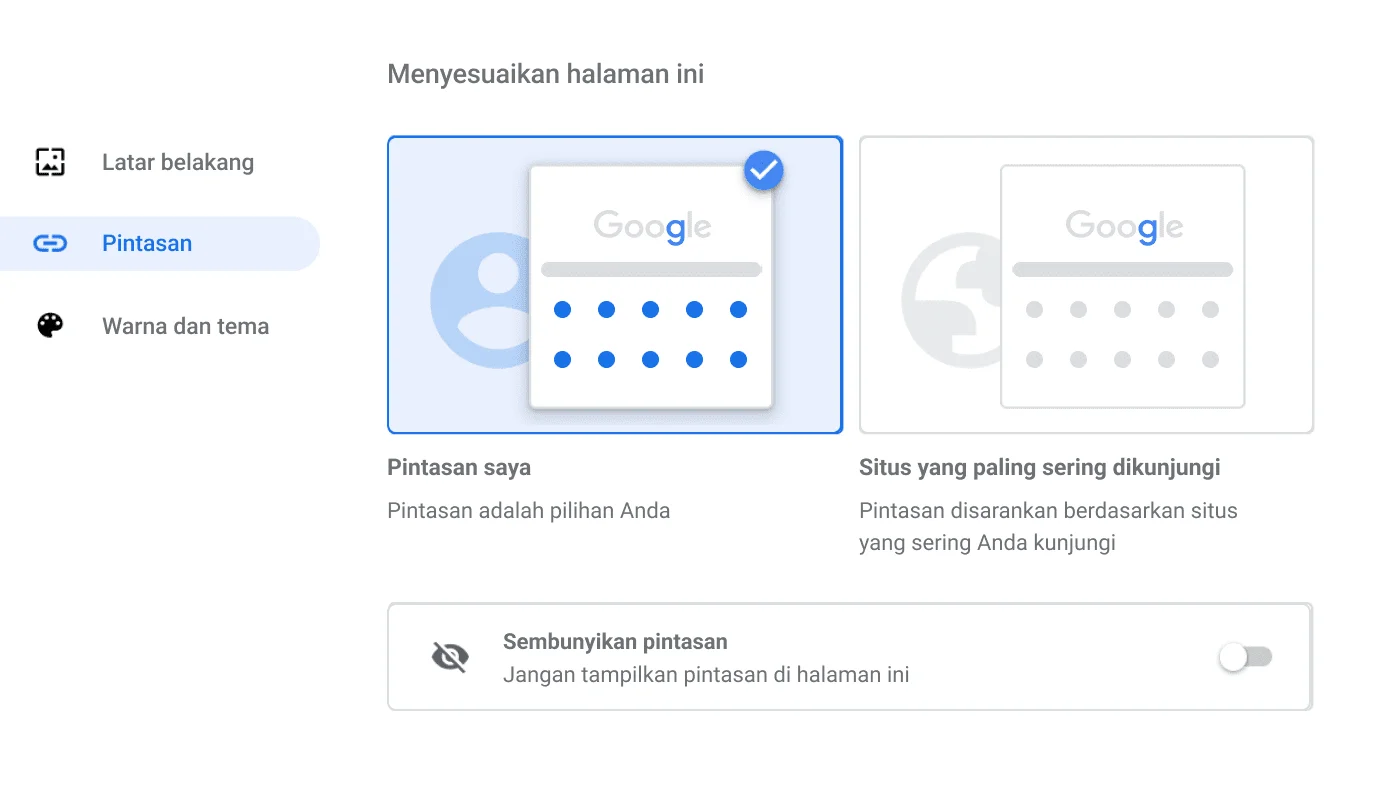This screenshot has height=786, width=1400.
Task: Click the hidden-eye icon beside Sembunyikan pintasan
Action: (x=450, y=657)
